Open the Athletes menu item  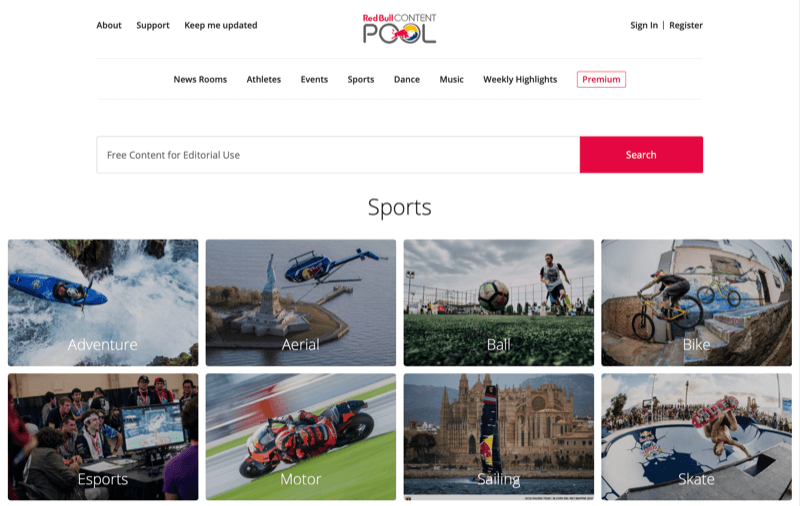click(x=264, y=80)
